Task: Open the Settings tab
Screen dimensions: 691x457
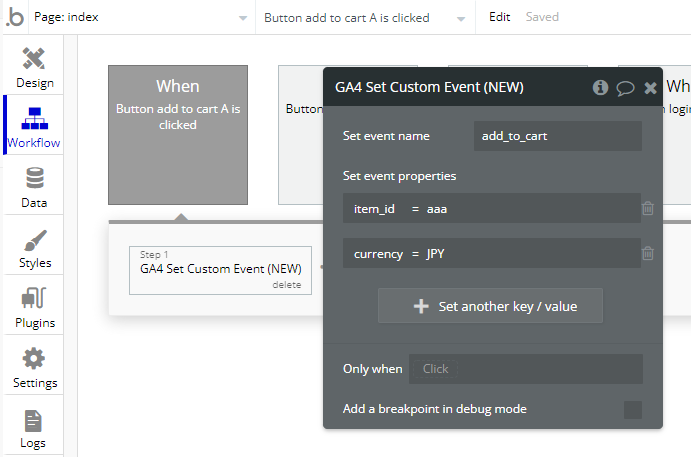Action: pyautogui.click(x=34, y=367)
